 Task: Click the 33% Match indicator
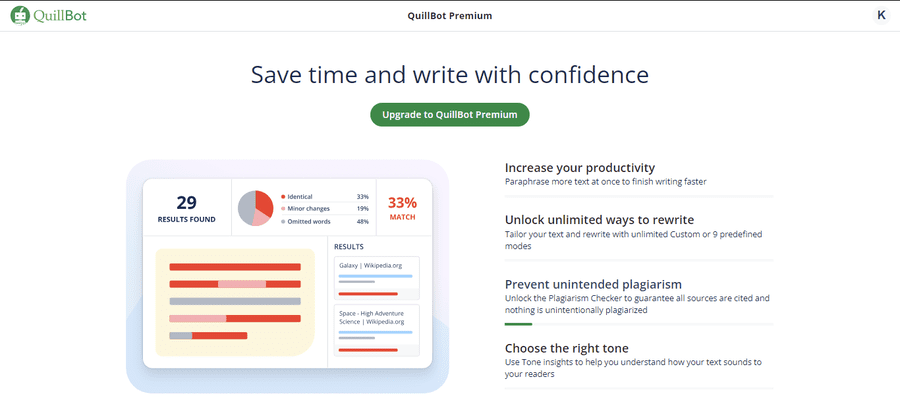402,207
